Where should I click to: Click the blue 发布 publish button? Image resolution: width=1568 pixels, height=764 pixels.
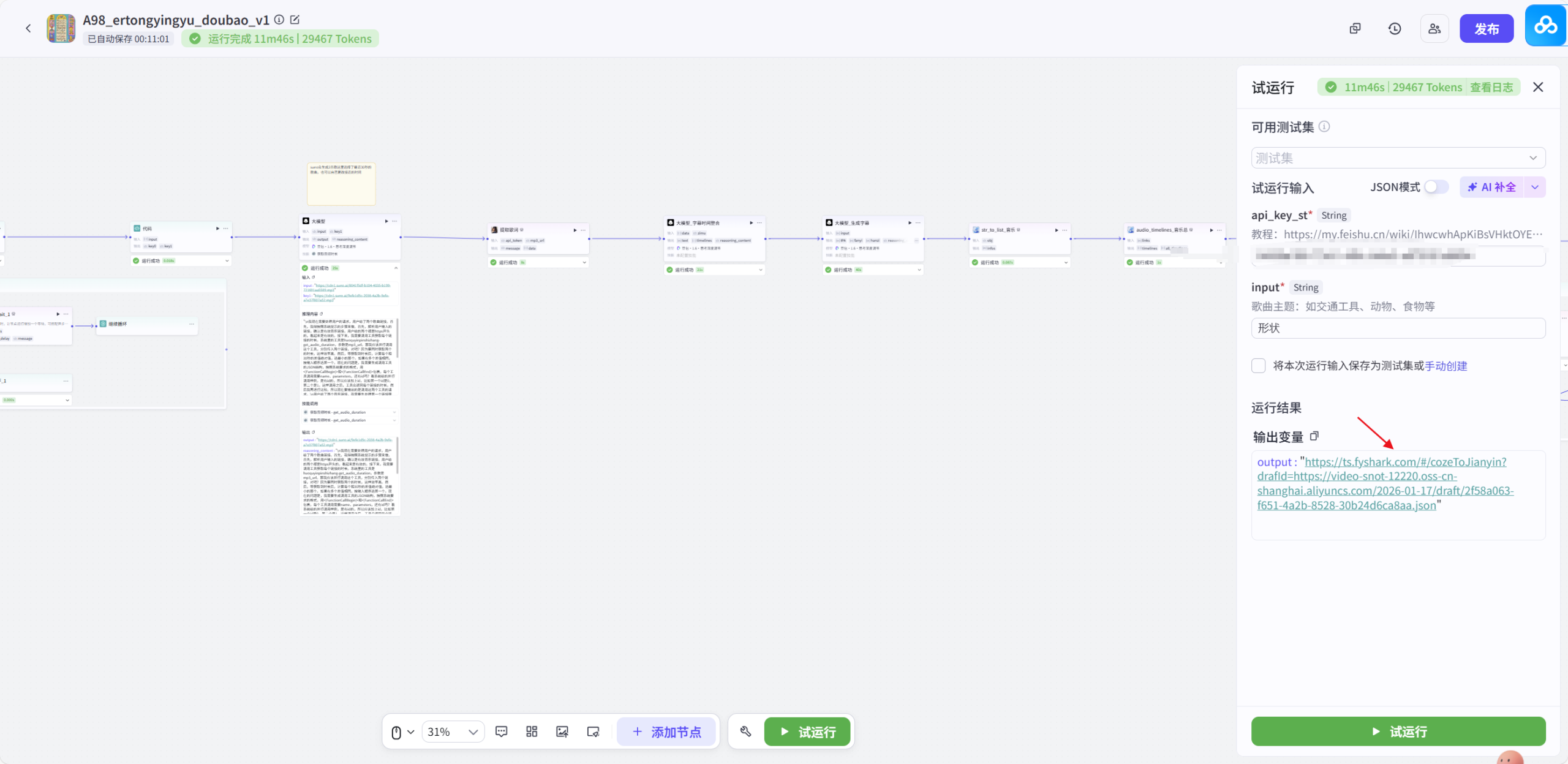point(1487,29)
